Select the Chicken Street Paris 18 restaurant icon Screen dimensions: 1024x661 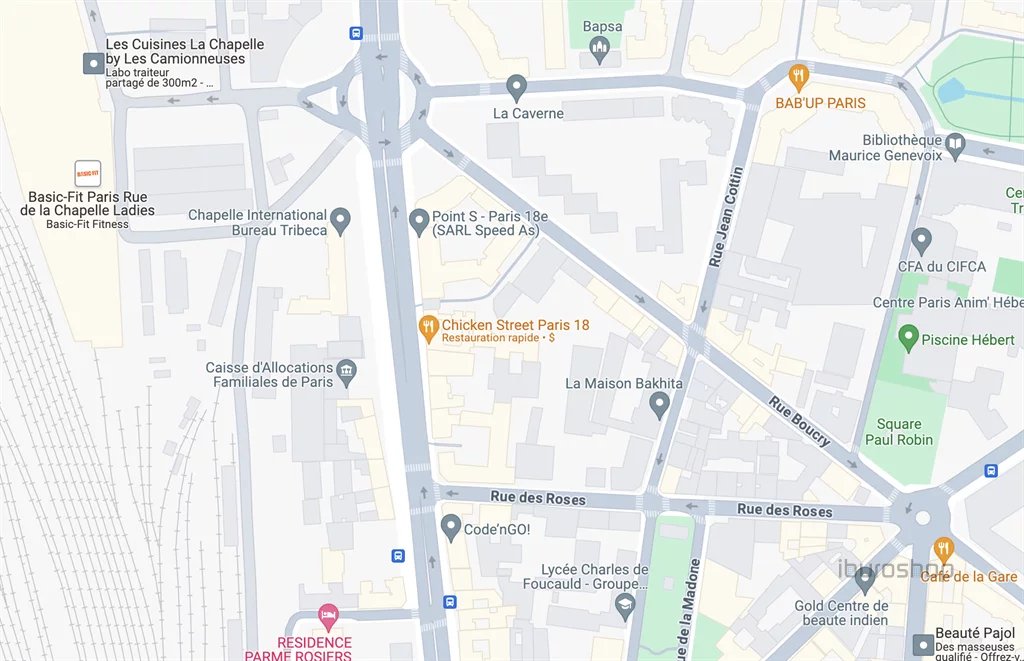[428, 329]
